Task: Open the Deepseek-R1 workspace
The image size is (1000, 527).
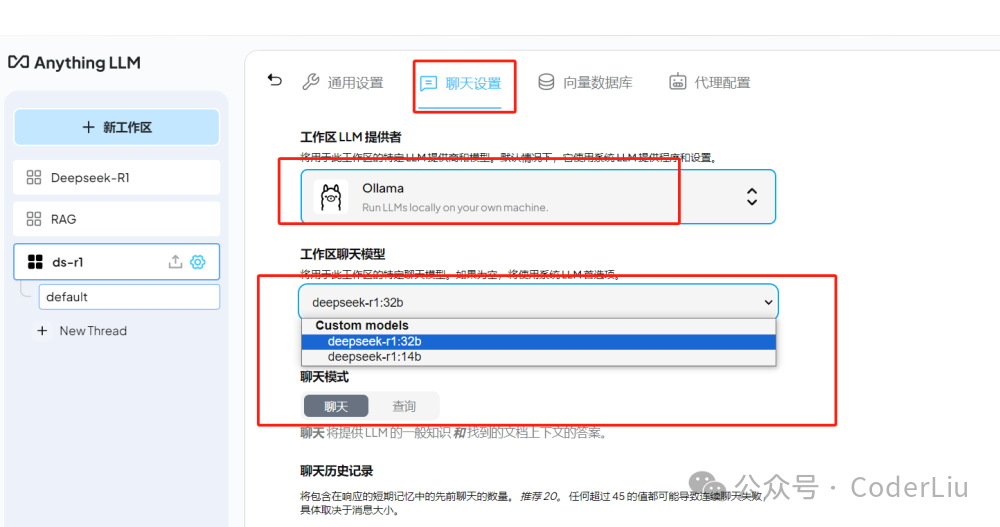Action: (117, 177)
